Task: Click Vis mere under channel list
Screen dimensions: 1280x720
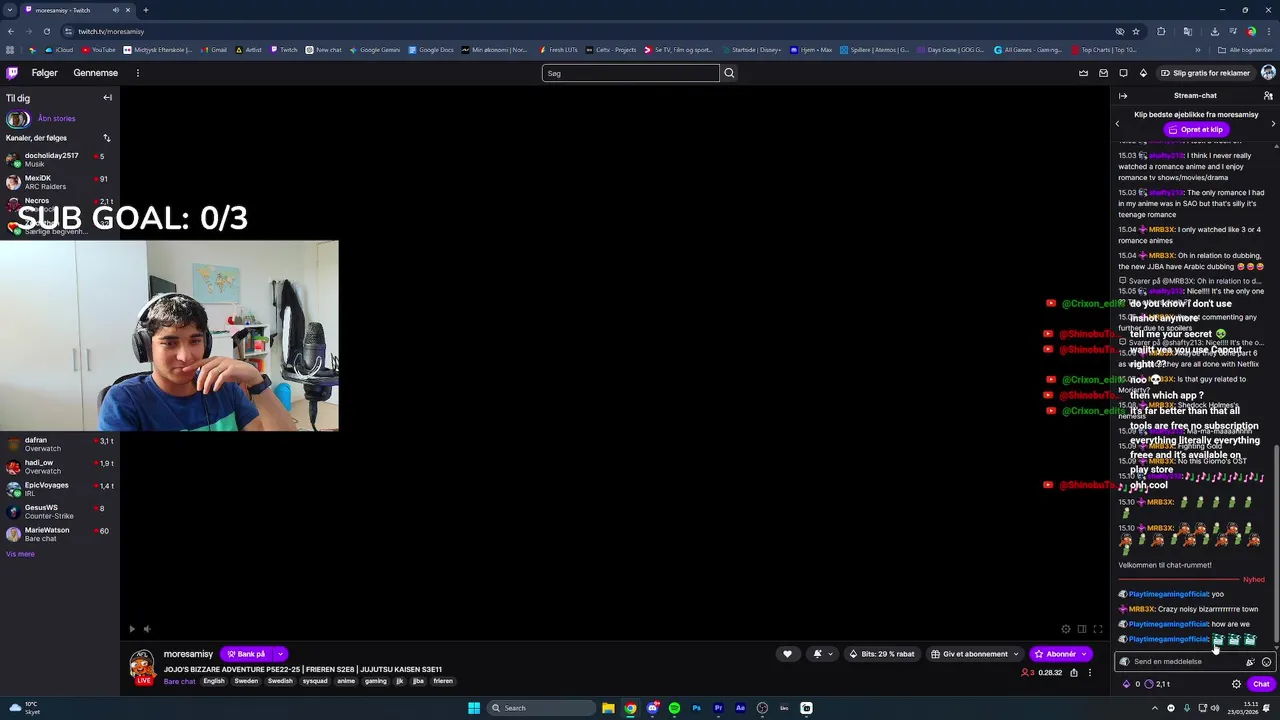Action: click(x=20, y=554)
